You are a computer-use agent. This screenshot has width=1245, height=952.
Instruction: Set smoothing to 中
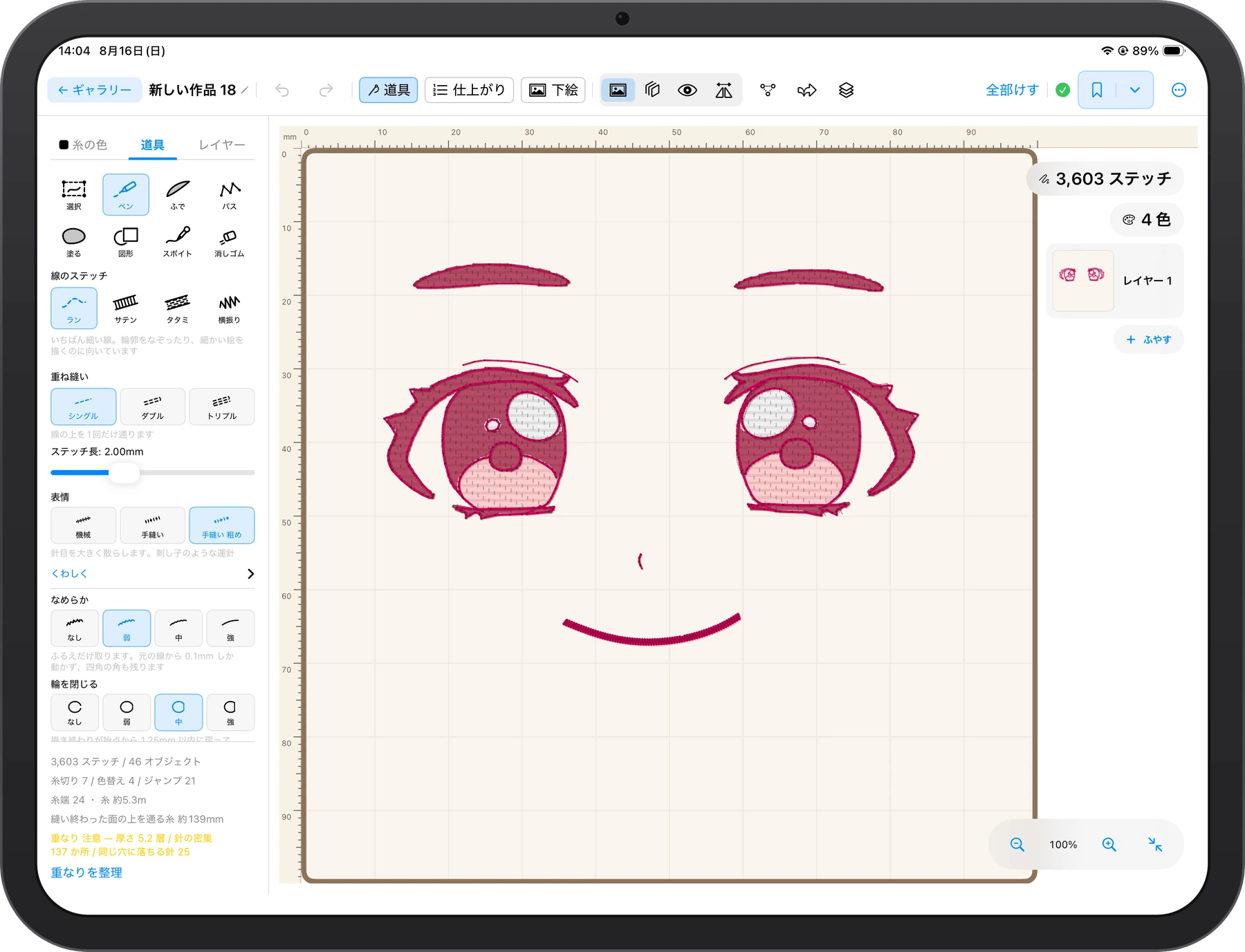point(178,628)
